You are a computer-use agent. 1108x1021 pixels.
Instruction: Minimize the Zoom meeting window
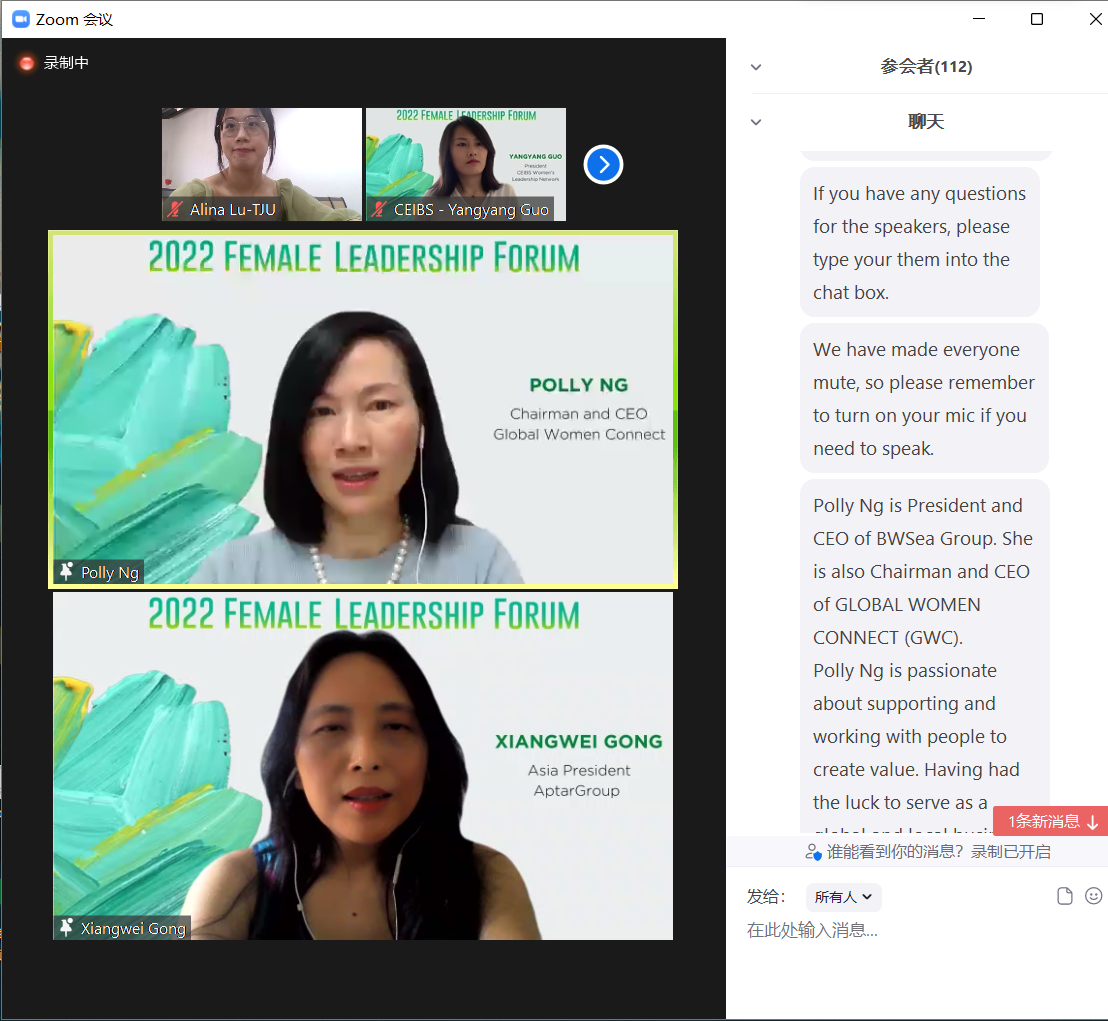point(979,19)
